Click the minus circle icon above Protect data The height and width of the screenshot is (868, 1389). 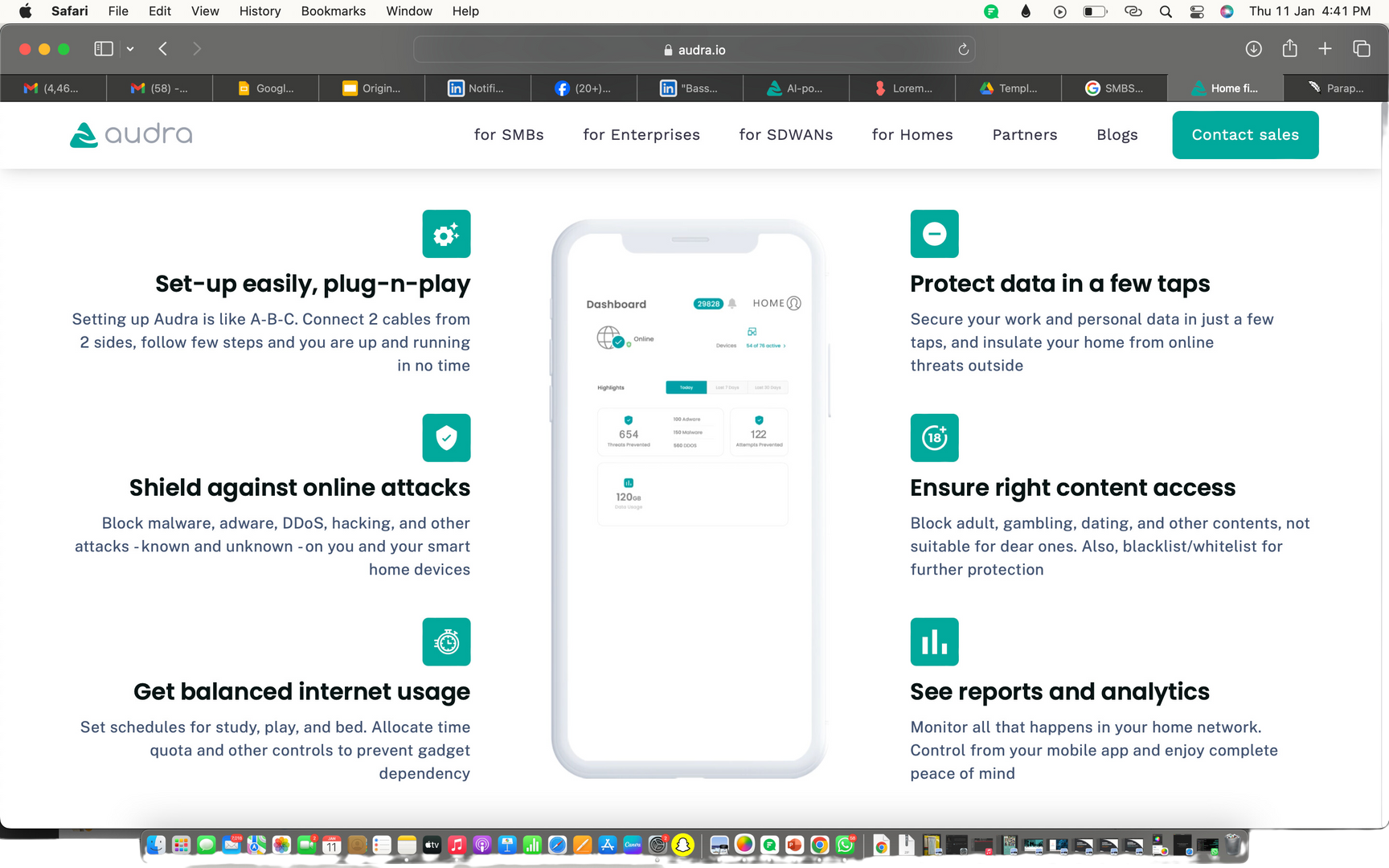pos(934,234)
